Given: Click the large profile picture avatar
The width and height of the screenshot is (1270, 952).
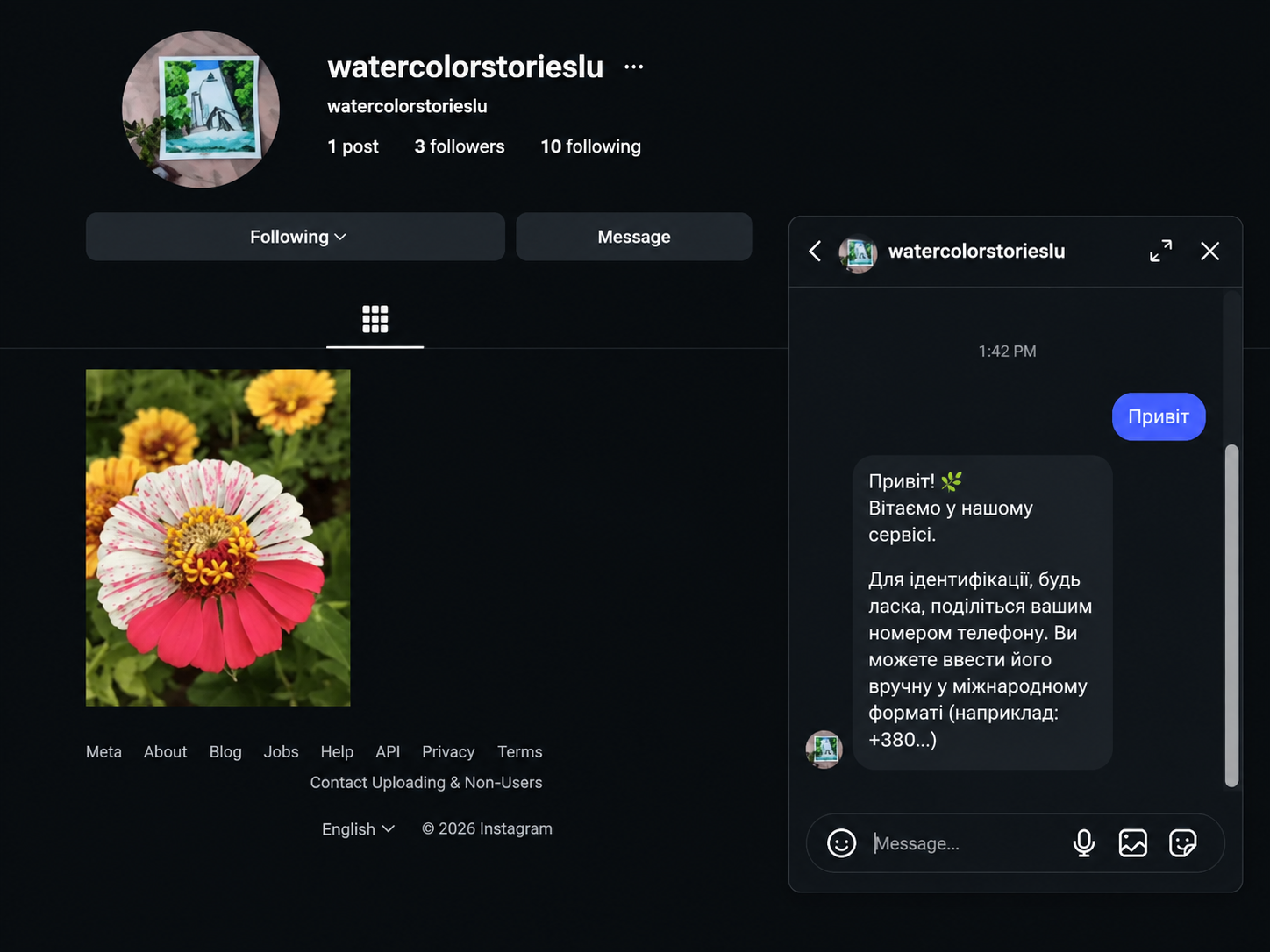Looking at the screenshot, I should [x=201, y=110].
